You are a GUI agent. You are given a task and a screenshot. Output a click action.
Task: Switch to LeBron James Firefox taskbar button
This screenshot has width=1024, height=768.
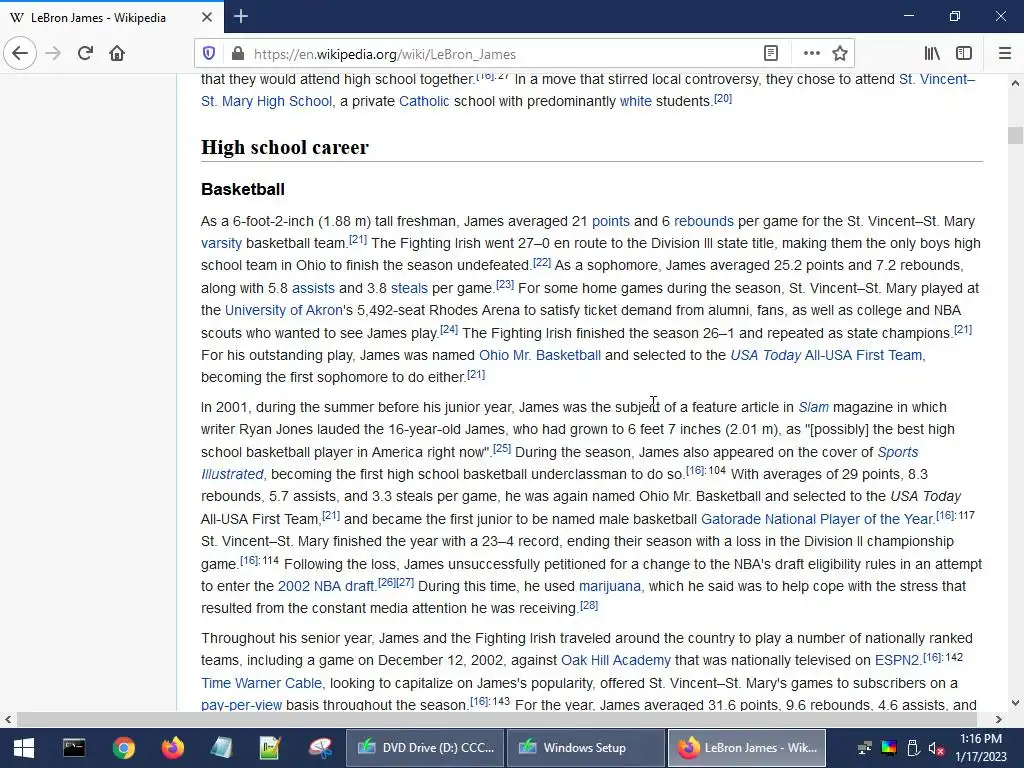coord(746,748)
